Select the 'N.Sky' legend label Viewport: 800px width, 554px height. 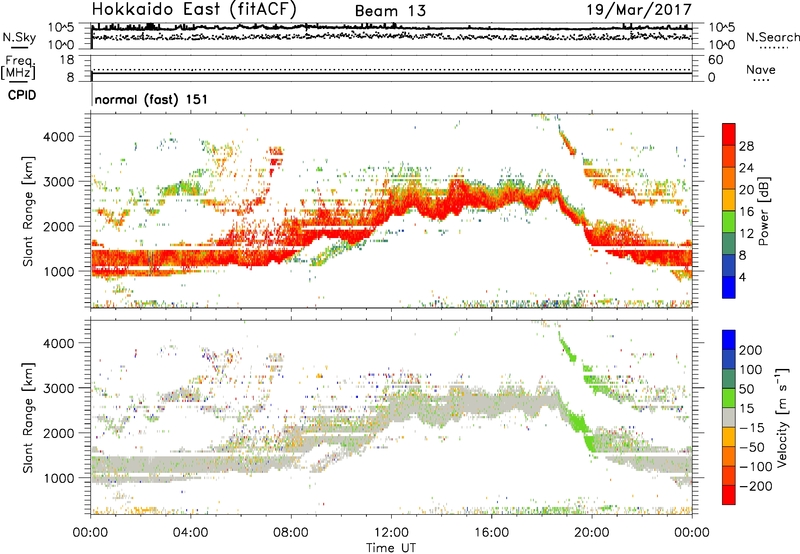(19, 37)
